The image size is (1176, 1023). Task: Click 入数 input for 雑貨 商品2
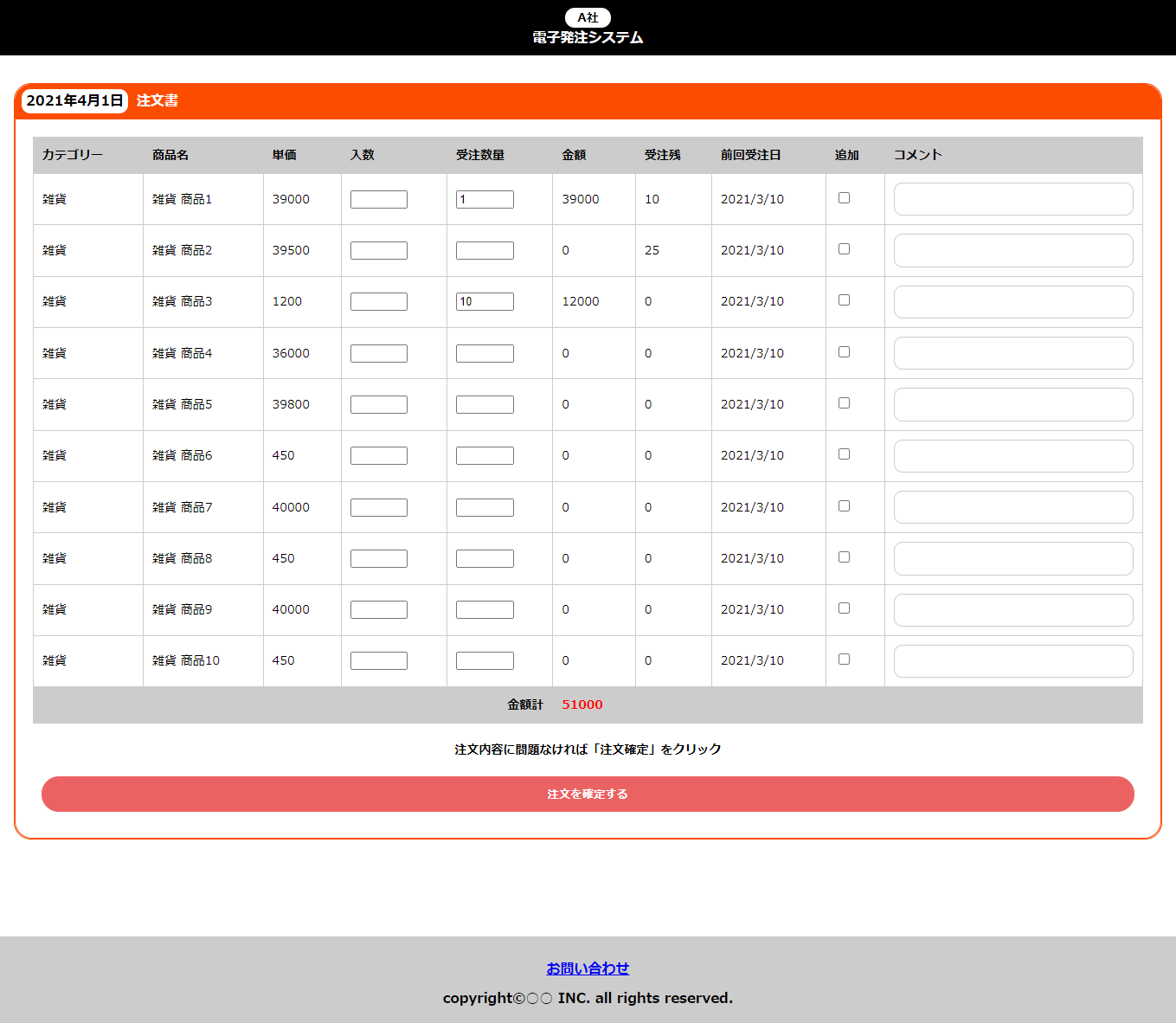[x=379, y=250]
